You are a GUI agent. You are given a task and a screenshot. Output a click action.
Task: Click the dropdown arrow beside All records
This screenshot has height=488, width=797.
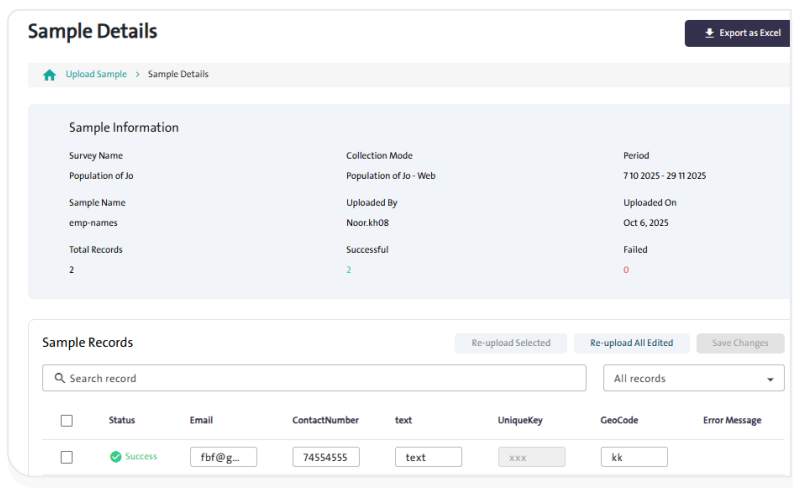pyautogui.click(x=769, y=380)
